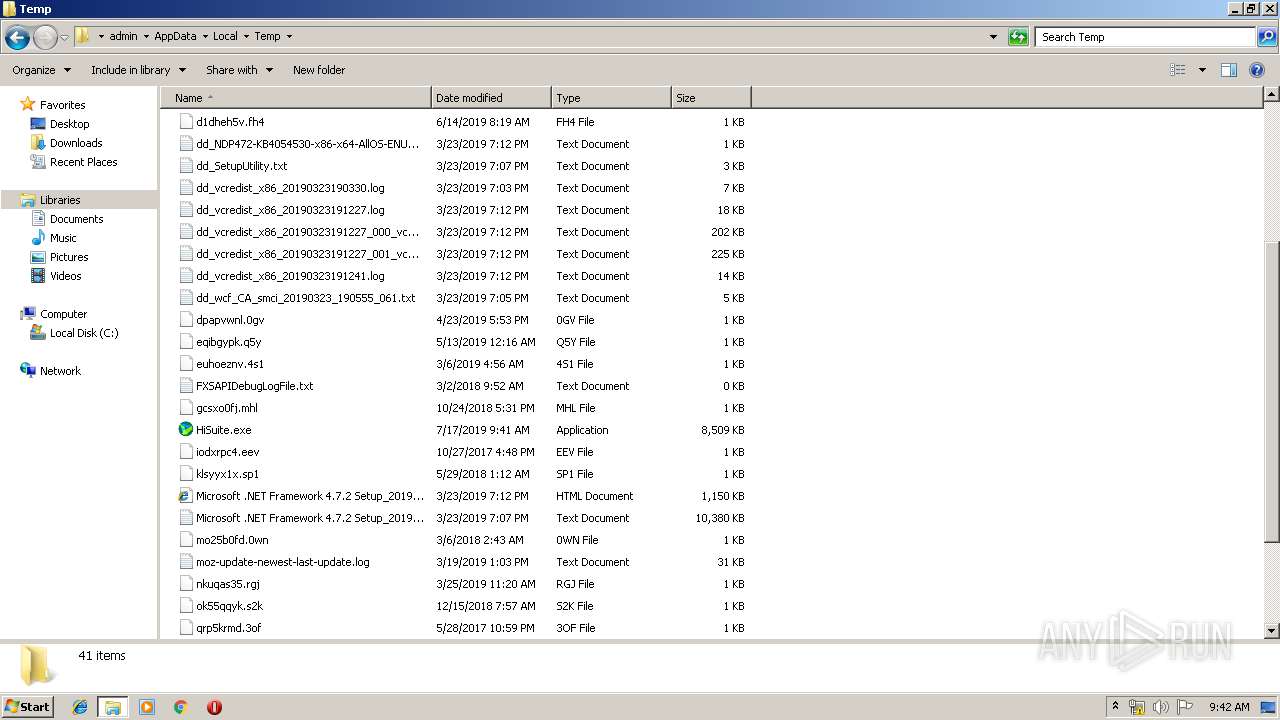Screen dimensions: 1280x720
Task: Select Favorites in navigation pane
Action: tap(62, 105)
